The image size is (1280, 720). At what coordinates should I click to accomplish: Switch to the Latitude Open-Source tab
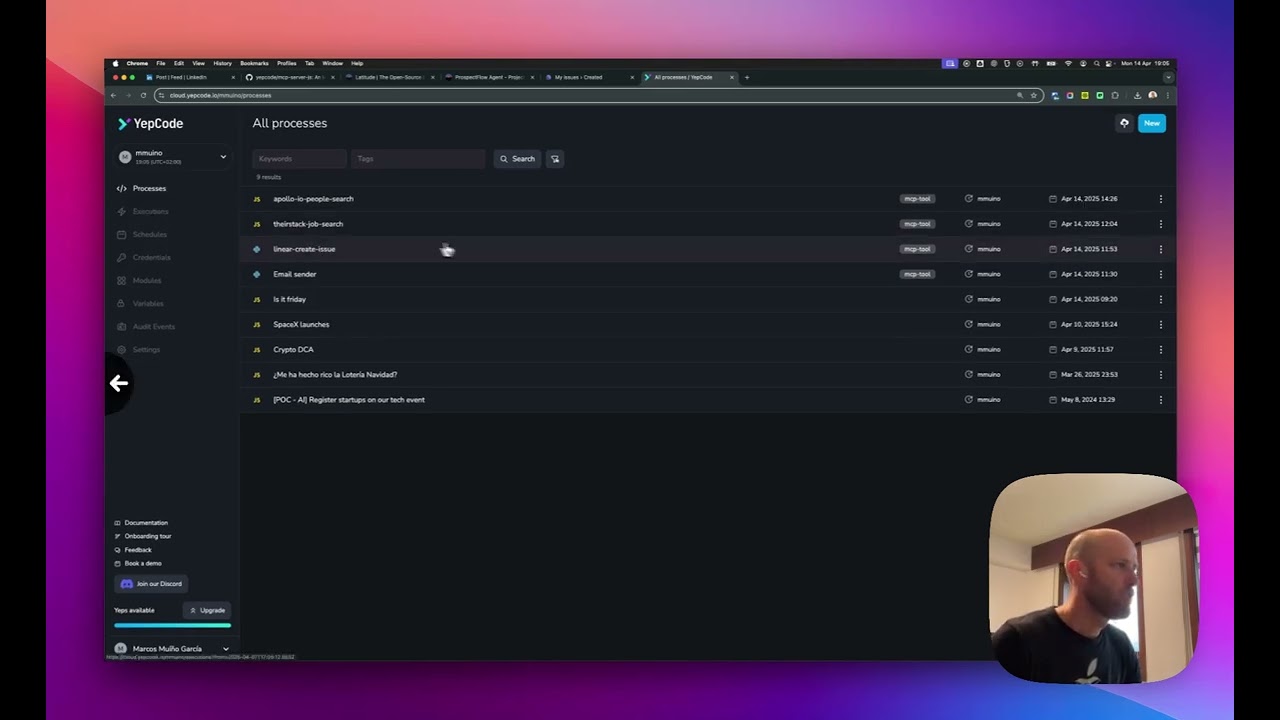coord(388,77)
